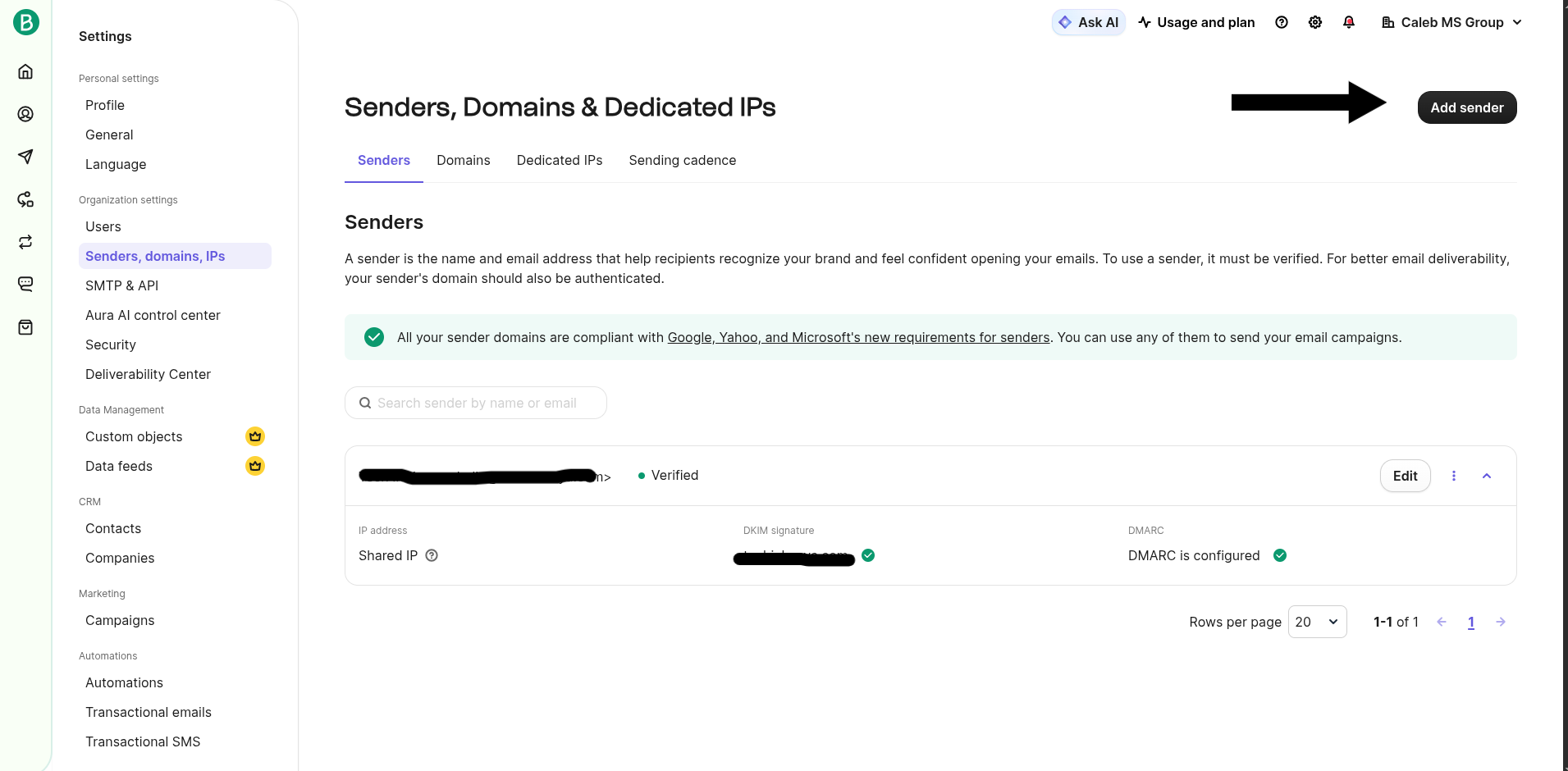
Task: Open Custom objects settings
Action: click(134, 436)
